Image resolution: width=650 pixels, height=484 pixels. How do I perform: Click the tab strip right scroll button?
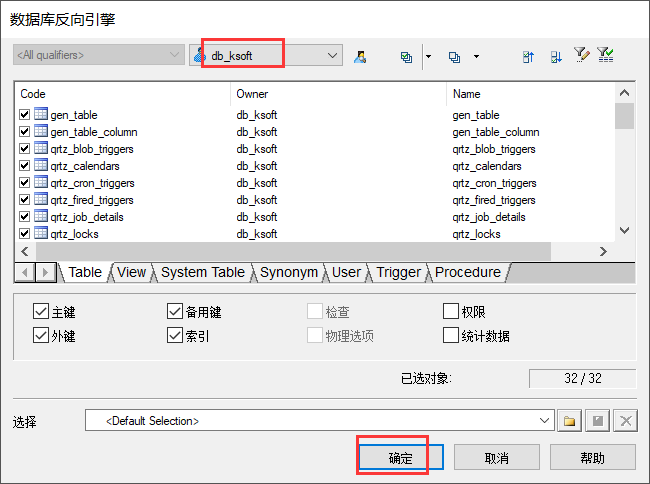(x=46, y=272)
